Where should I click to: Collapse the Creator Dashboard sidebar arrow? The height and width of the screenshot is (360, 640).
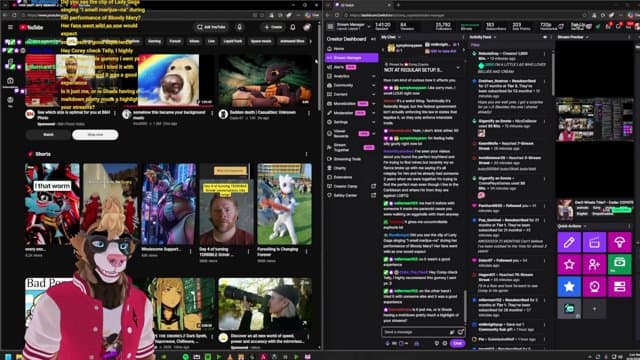click(x=373, y=39)
